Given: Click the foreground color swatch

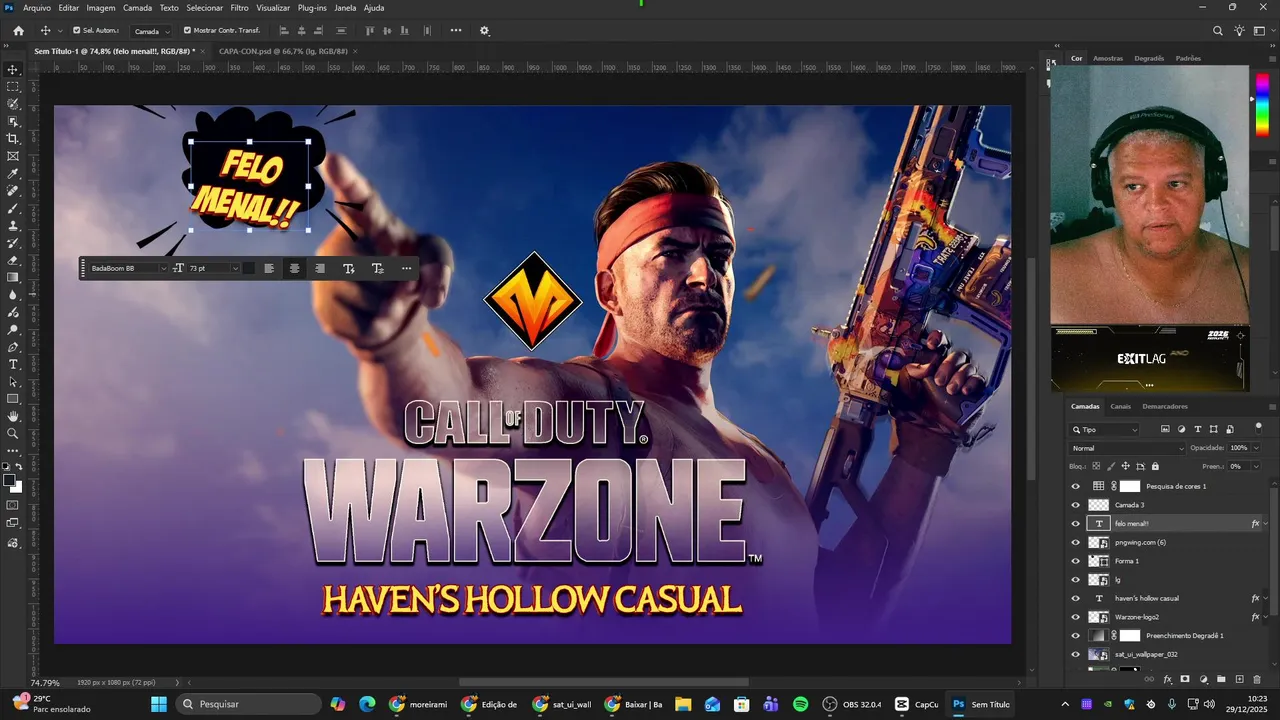Looking at the screenshot, I should [x=9, y=481].
